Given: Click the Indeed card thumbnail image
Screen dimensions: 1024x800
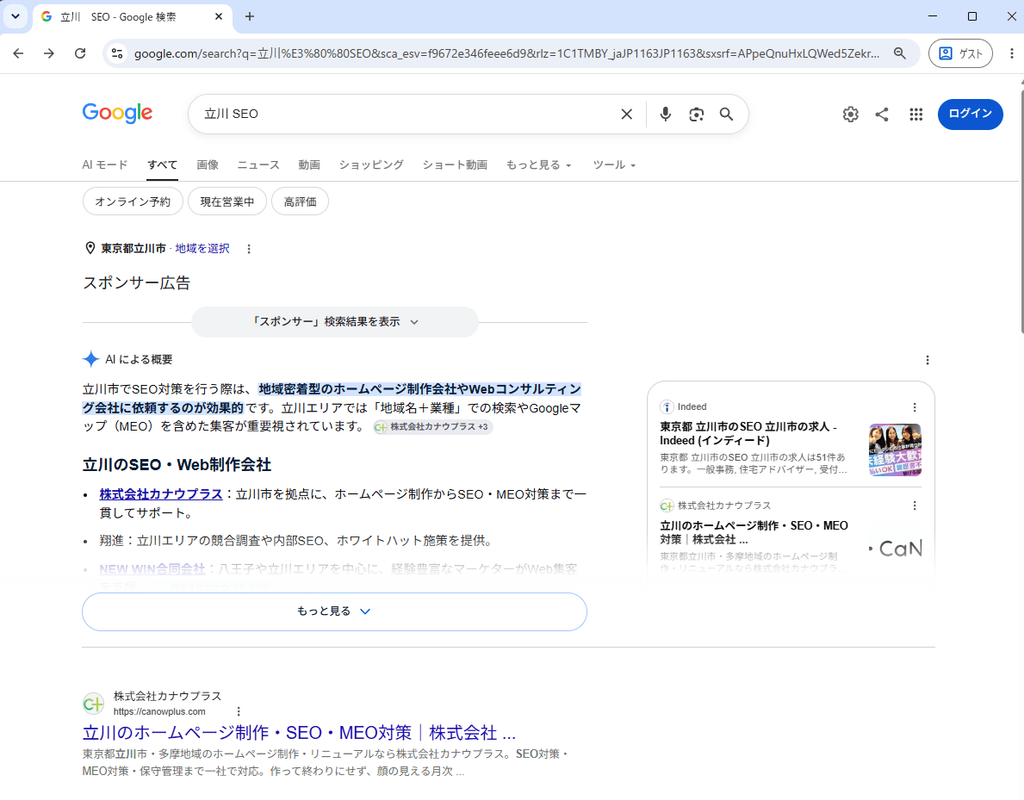Looking at the screenshot, I should click(x=895, y=449).
